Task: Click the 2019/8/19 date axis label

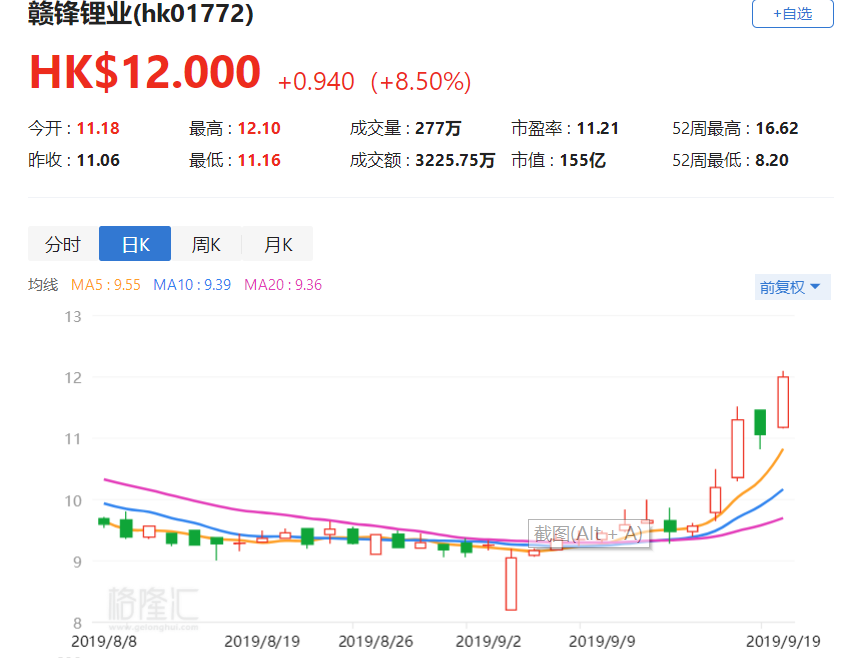Action: pos(262,642)
